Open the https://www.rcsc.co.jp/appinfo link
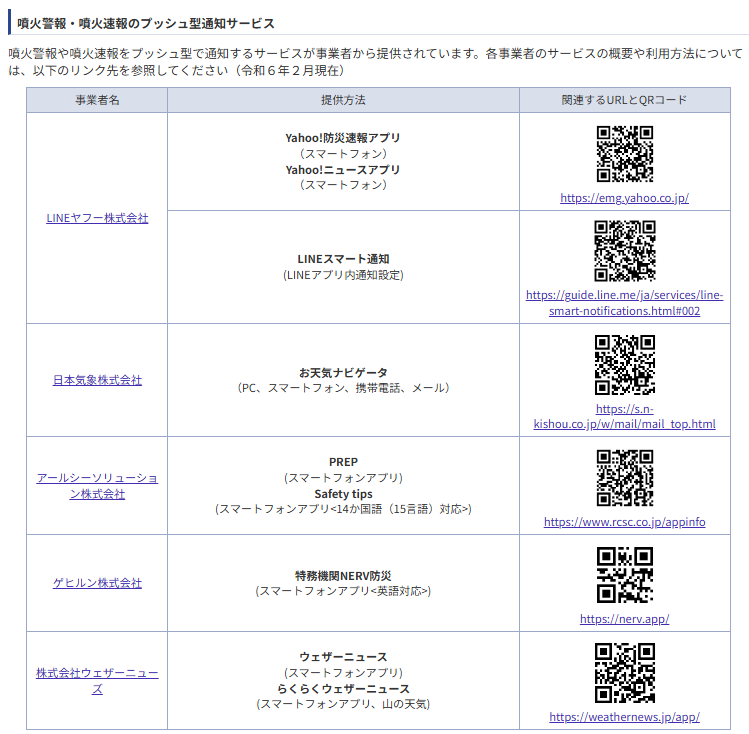Viewport: 749px width, 734px height. (x=624, y=522)
